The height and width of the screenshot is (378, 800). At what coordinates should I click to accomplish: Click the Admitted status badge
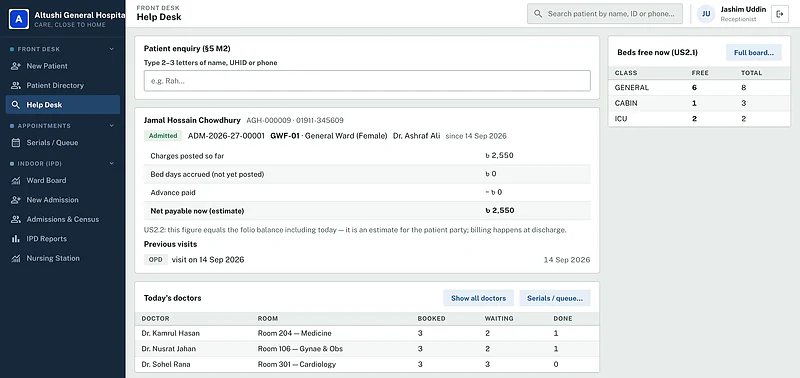tap(163, 136)
